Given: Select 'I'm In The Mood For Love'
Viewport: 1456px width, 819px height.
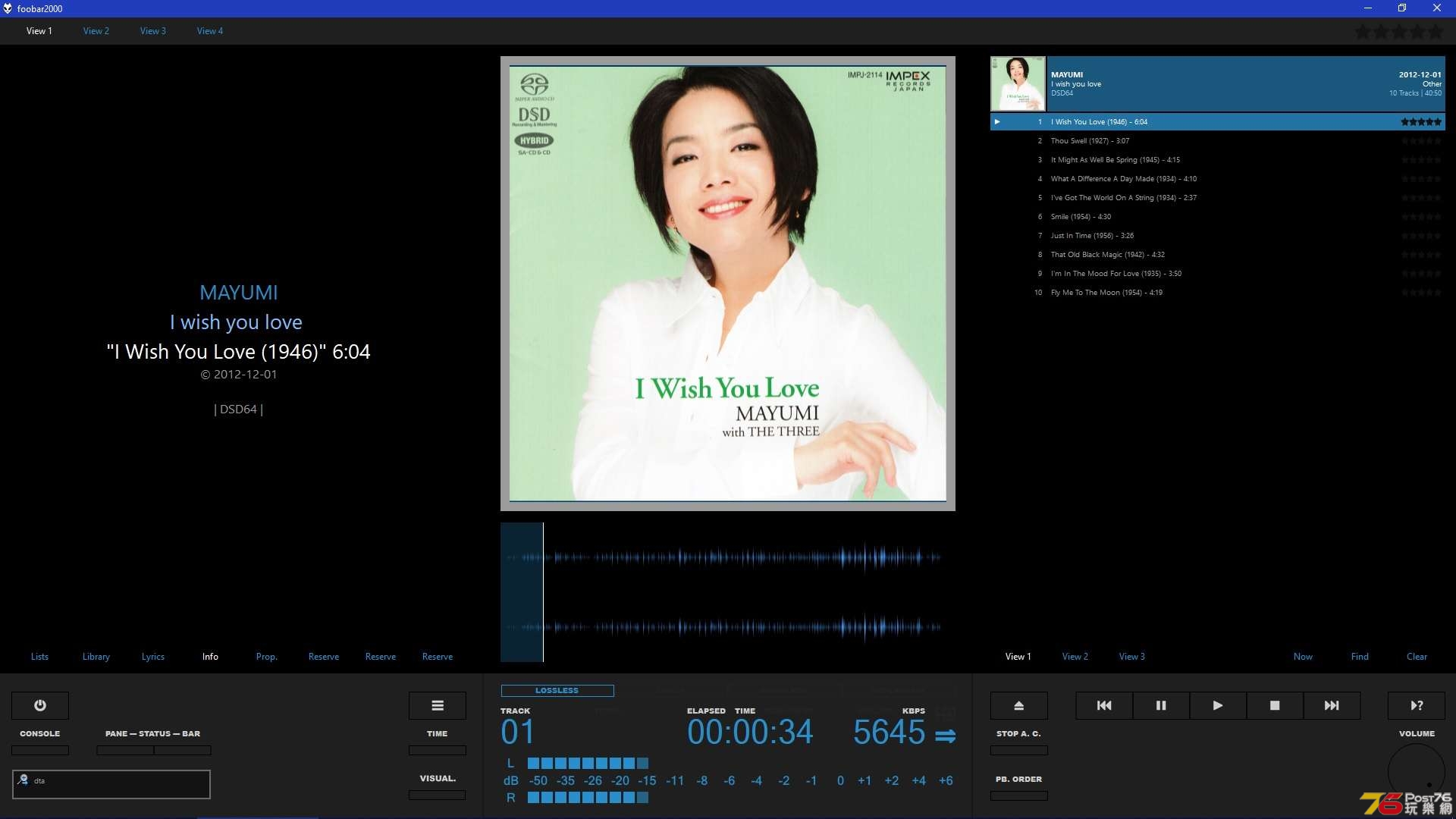Looking at the screenshot, I should coord(1218,274).
